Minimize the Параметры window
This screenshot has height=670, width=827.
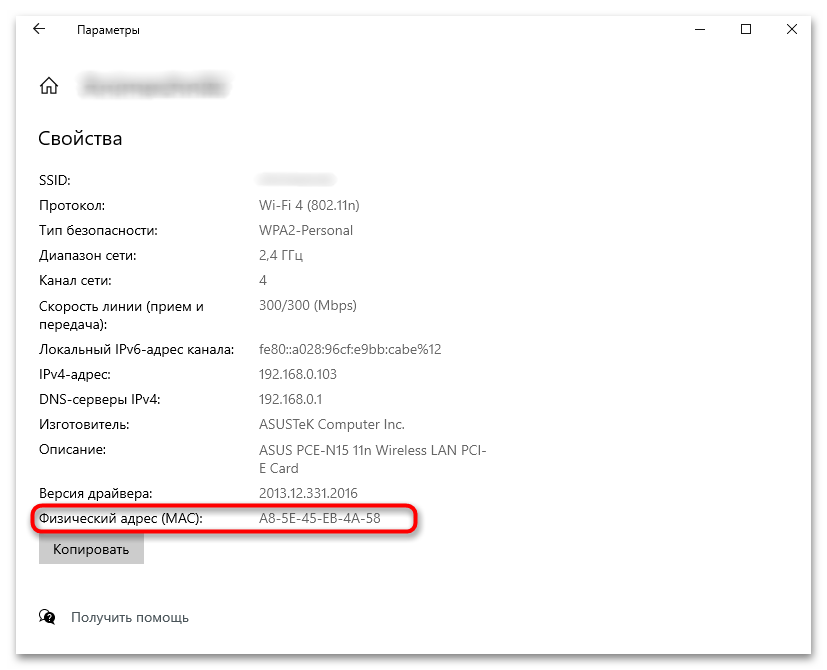(x=699, y=30)
